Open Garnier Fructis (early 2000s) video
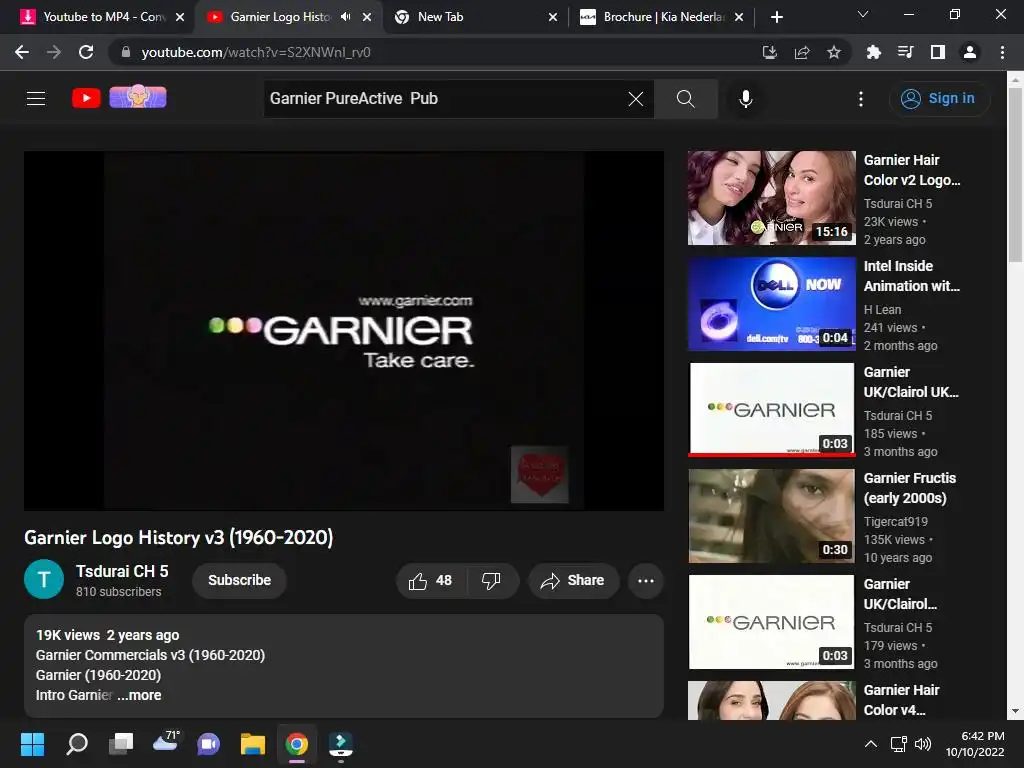 pyautogui.click(x=910, y=488)
